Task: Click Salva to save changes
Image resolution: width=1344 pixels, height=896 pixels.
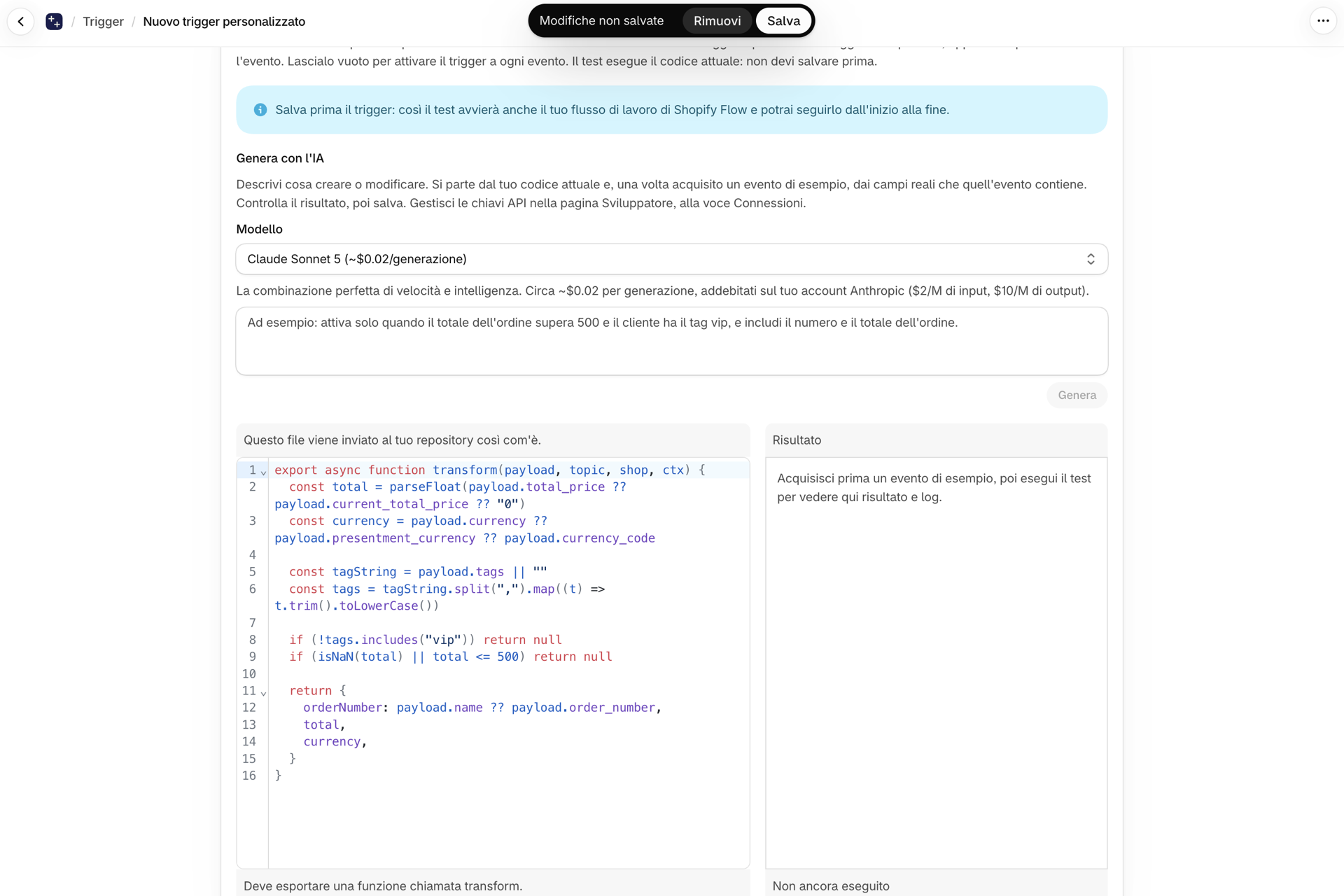Action: (x=783, y=21)
